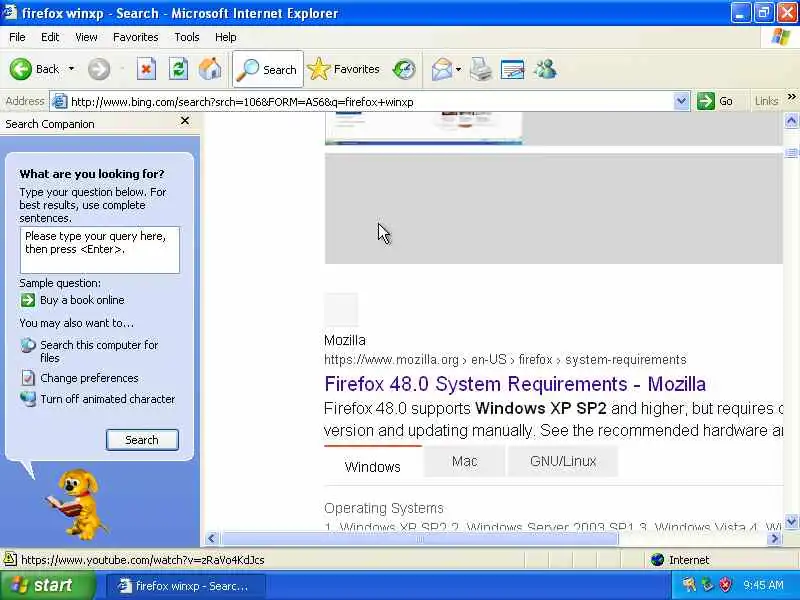The width and height of the screenshot is (800, 600).
Task: Expand the address bar dropdown list
Action: (681, 102)
